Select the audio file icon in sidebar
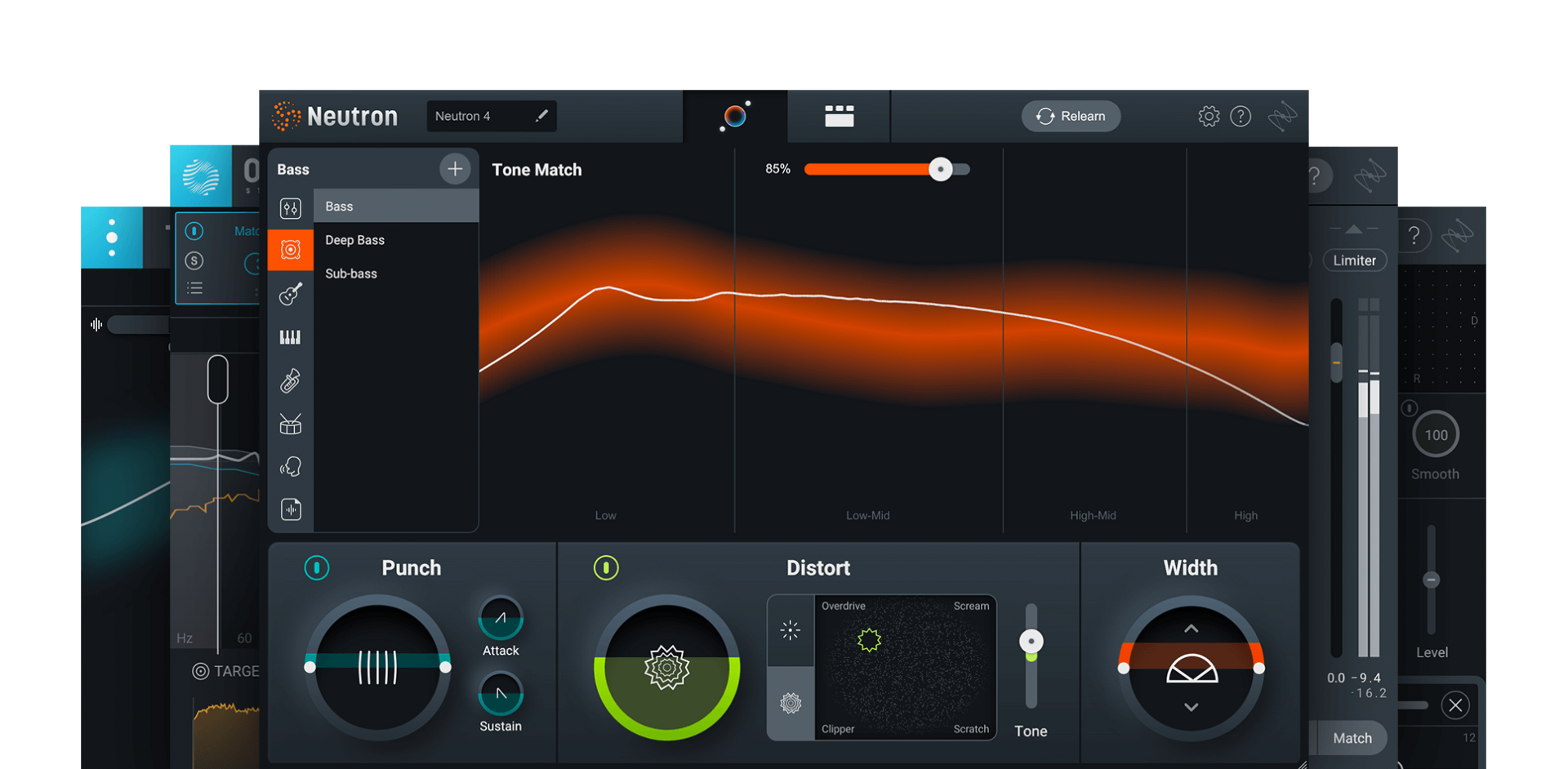 (291, 510)
